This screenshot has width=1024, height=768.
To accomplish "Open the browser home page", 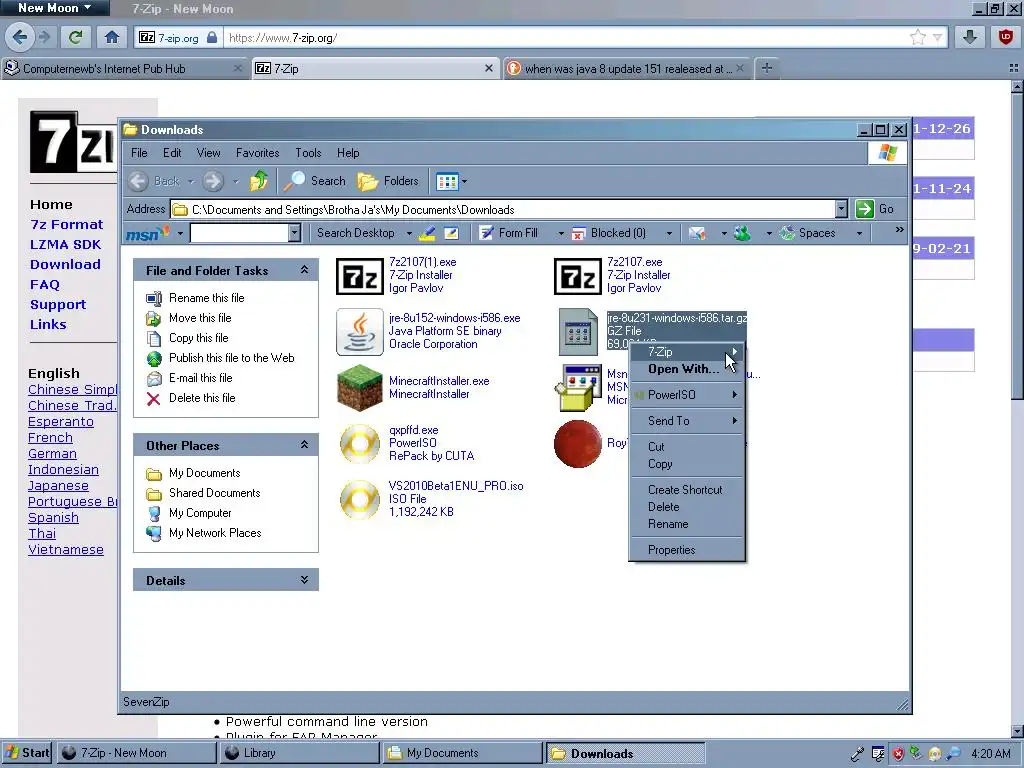I will point(112,37).
